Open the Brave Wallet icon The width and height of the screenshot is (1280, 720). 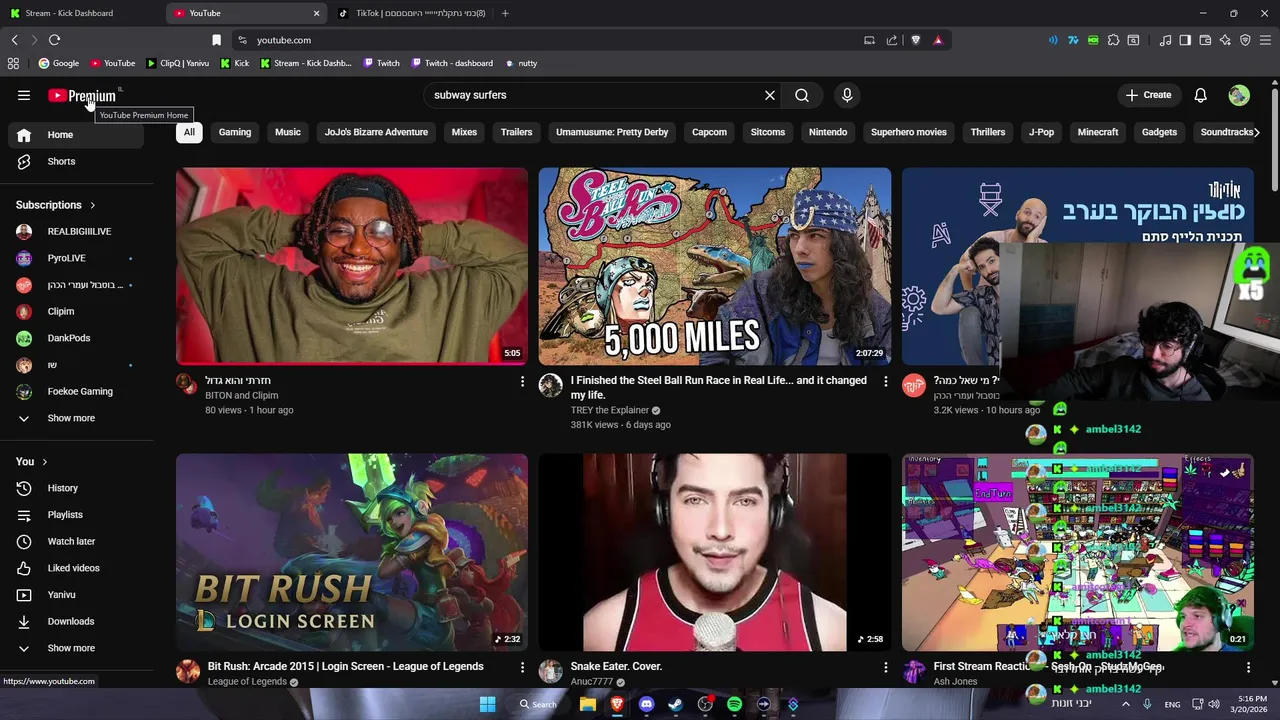(x=1205, y=40)
